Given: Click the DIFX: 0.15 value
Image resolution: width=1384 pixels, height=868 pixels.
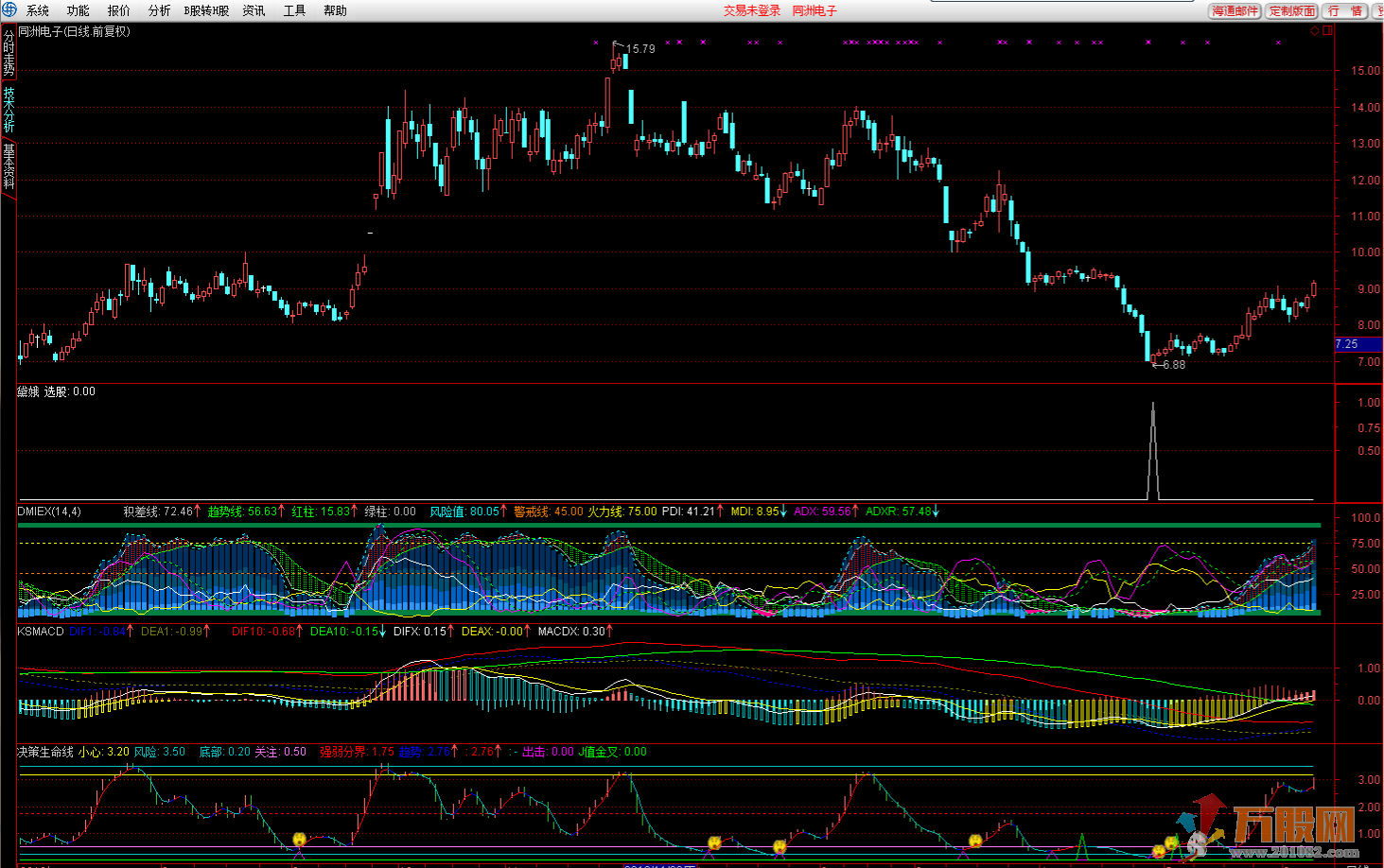Looking at the screenshot, I should 420,632.
